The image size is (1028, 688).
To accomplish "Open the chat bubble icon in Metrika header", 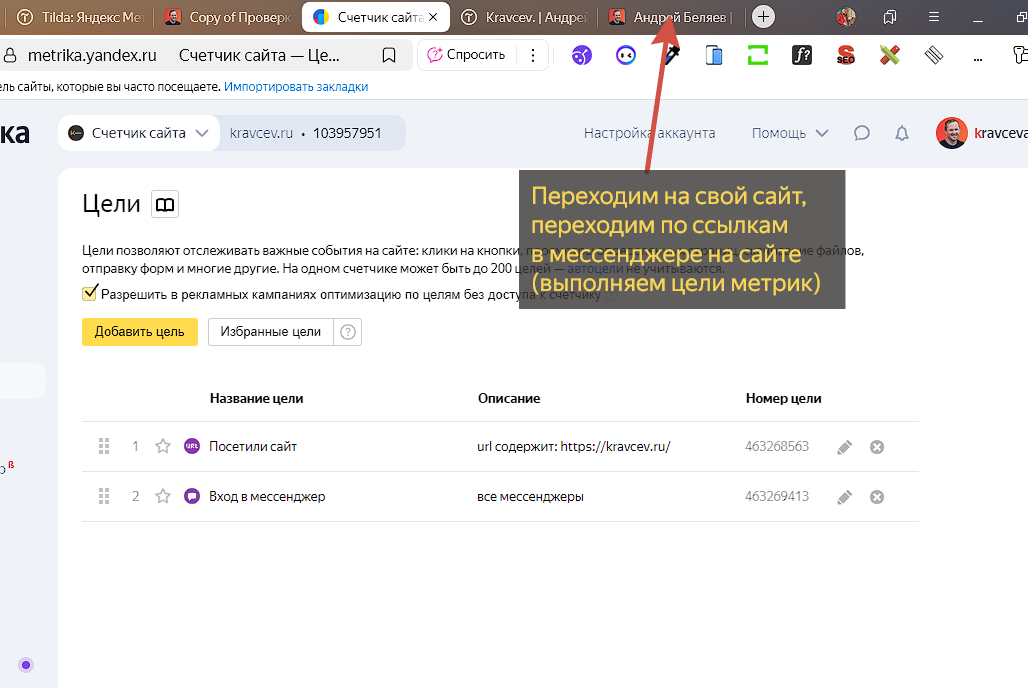I will [861, 133].
